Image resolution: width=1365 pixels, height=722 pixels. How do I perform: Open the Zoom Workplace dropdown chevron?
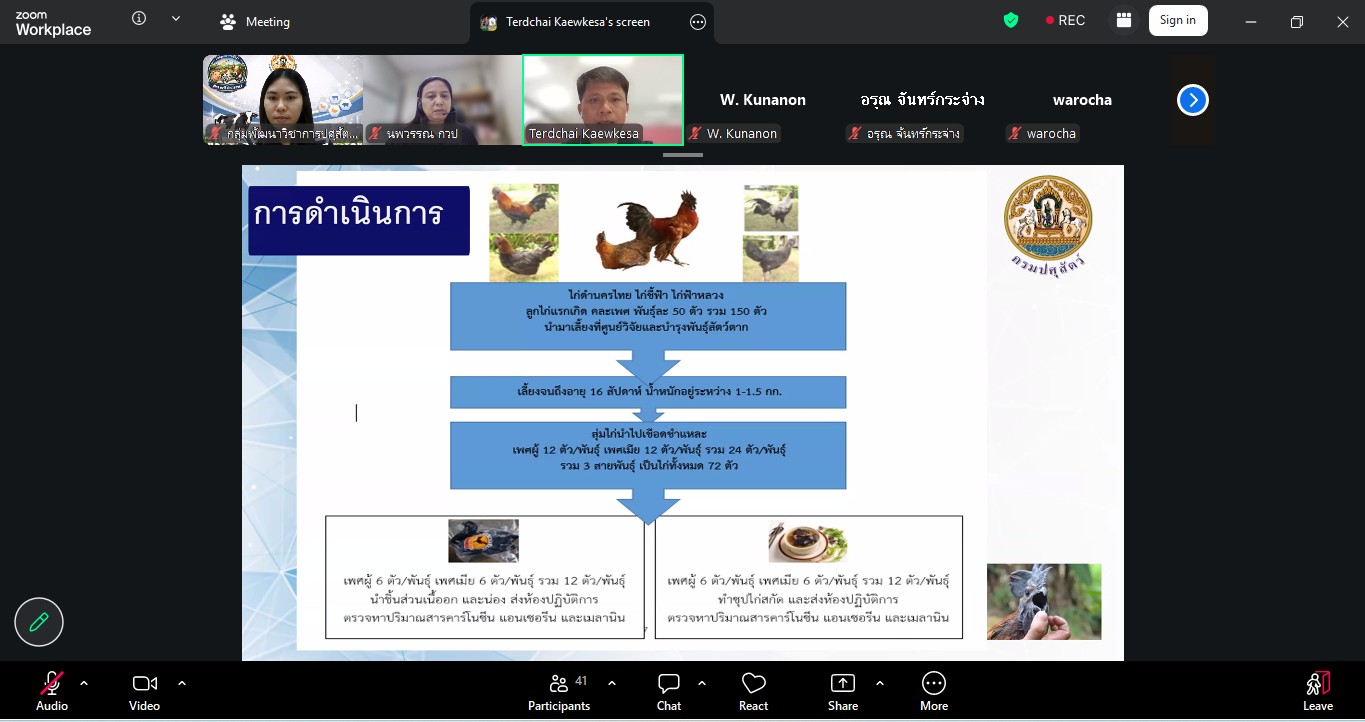click(176, 19)
